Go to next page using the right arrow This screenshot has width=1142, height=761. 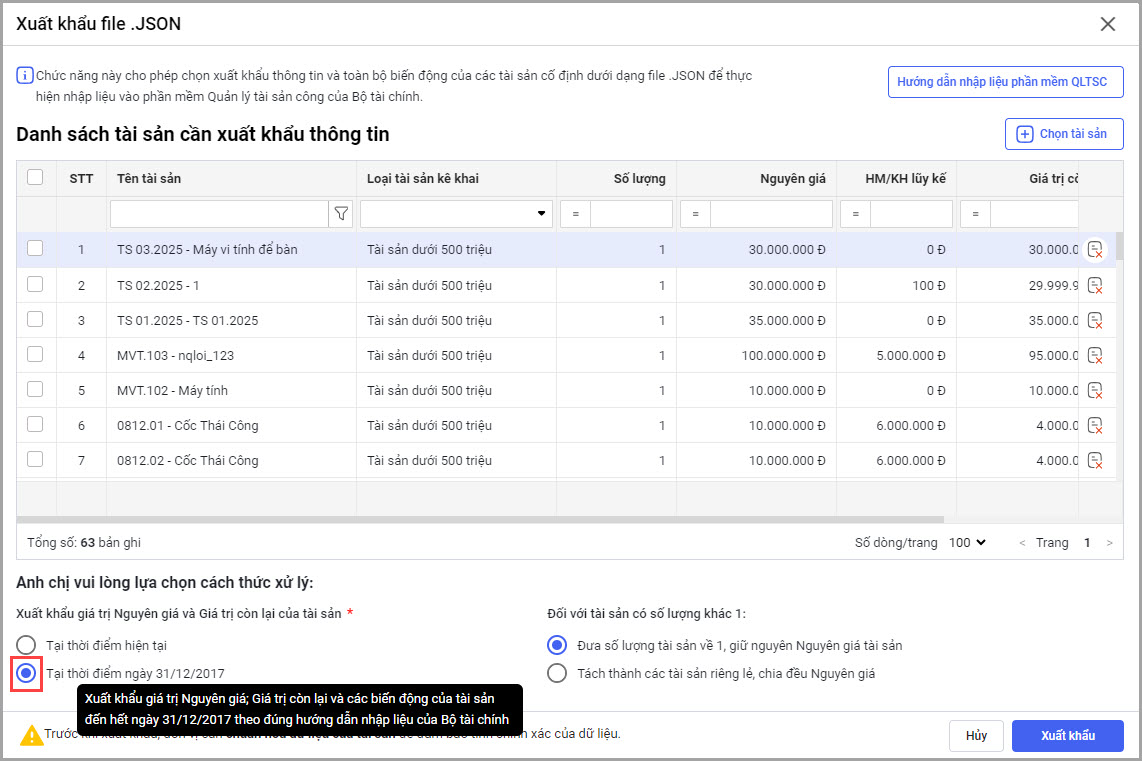tap(1109, 543)
